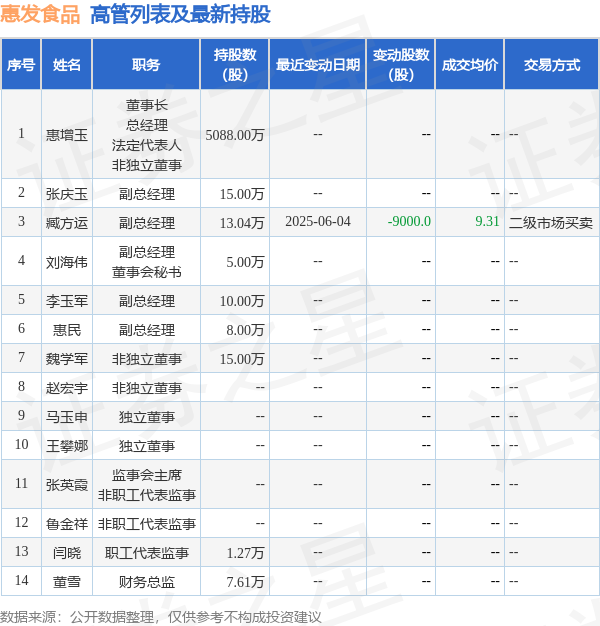The height and width of the screenshot is (626, 600).
Task: Click the 5088.00万 shareholding value
Action: (235, 135)
